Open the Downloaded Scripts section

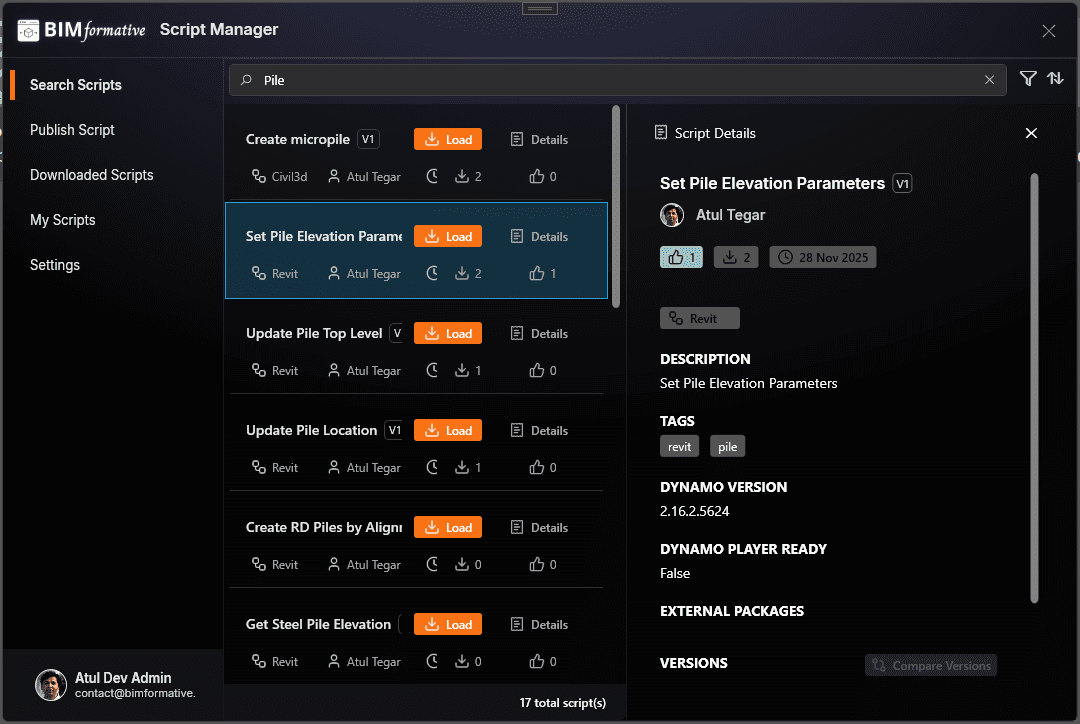click(x=91, y=175)
